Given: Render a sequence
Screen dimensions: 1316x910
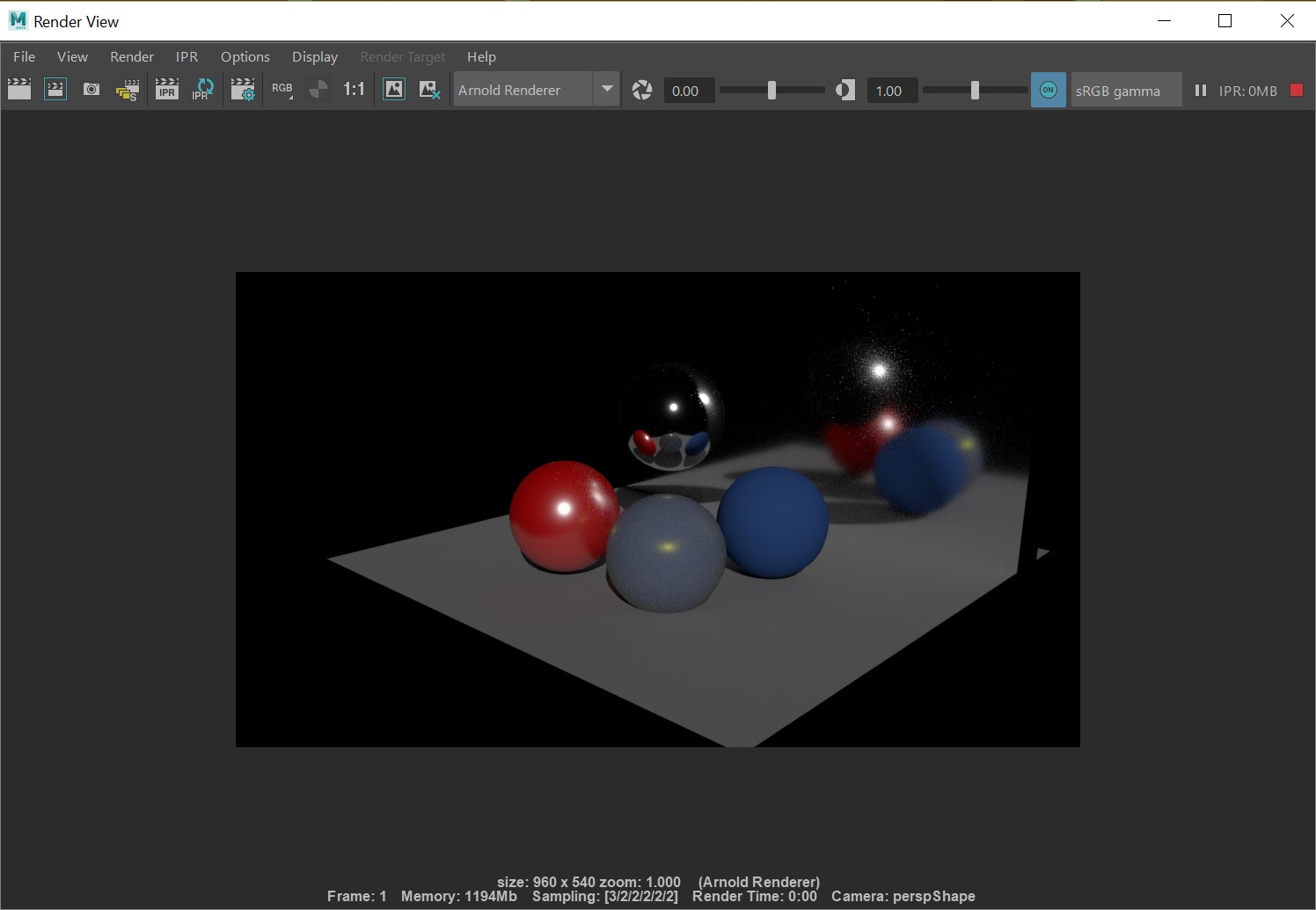Looking at the screenshot, I should [x=128, y=89].
